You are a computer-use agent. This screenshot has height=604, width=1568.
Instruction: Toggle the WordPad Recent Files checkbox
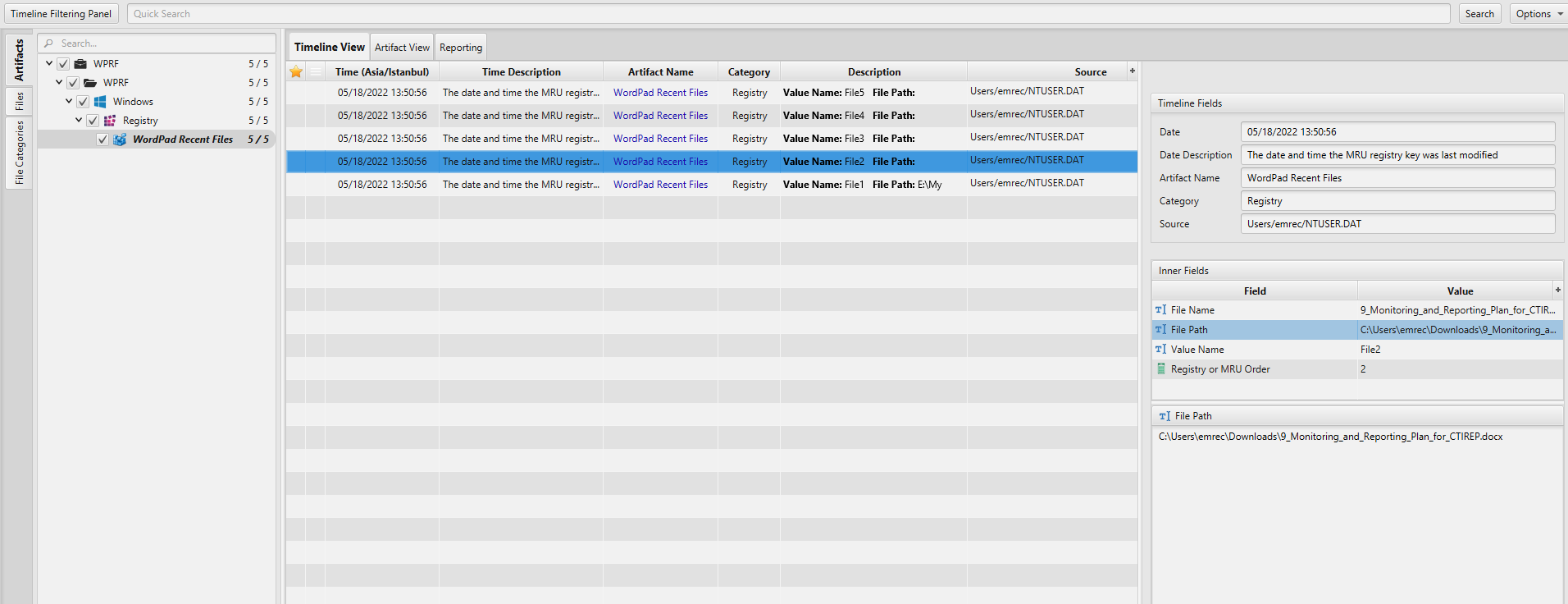point(103,140)
